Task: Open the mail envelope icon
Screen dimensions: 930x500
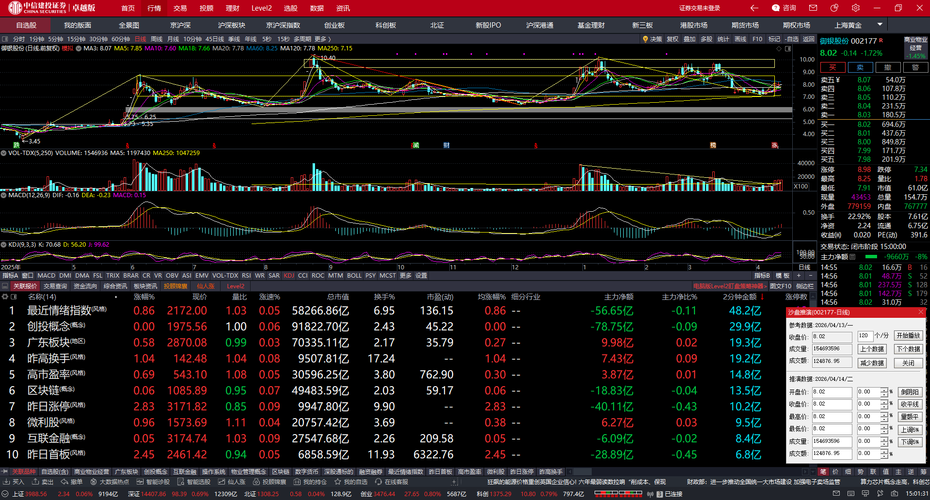Action: coord(813,8)
